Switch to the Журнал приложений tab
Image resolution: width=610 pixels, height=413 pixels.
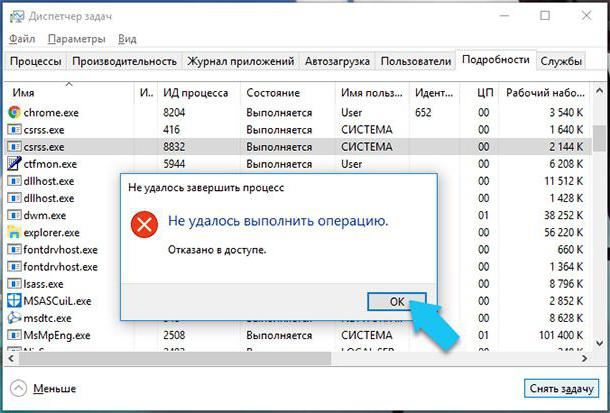coord(240,61)
